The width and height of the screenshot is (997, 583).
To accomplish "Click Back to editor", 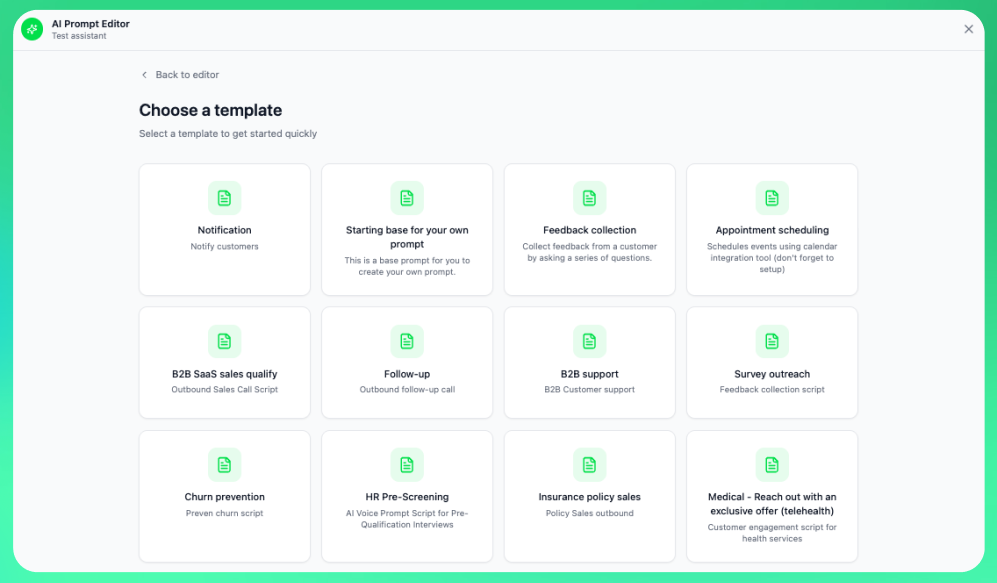I will 181,74.
